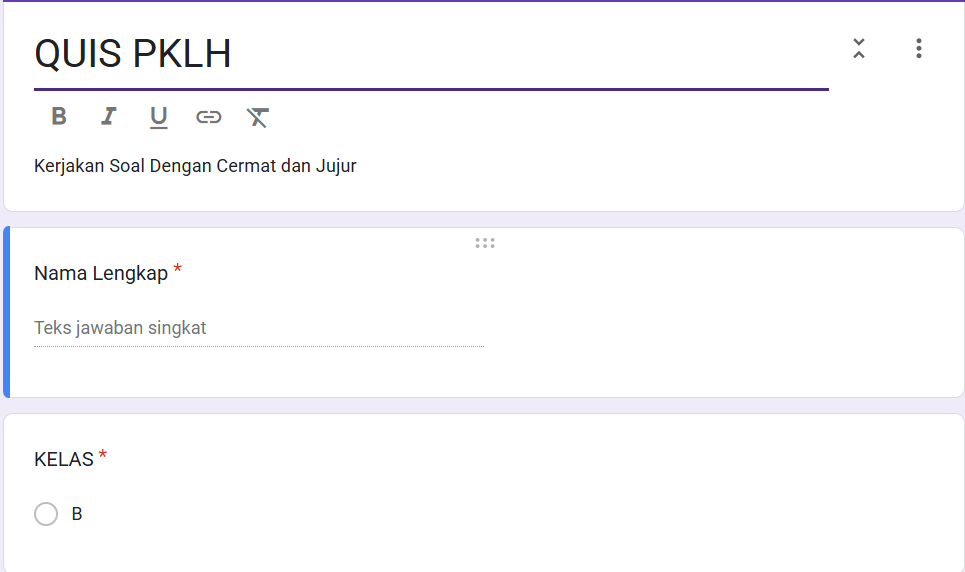Screen dimensions: 965x572
Task: Click the option label B under KELAS
Action: click(77, 514)
